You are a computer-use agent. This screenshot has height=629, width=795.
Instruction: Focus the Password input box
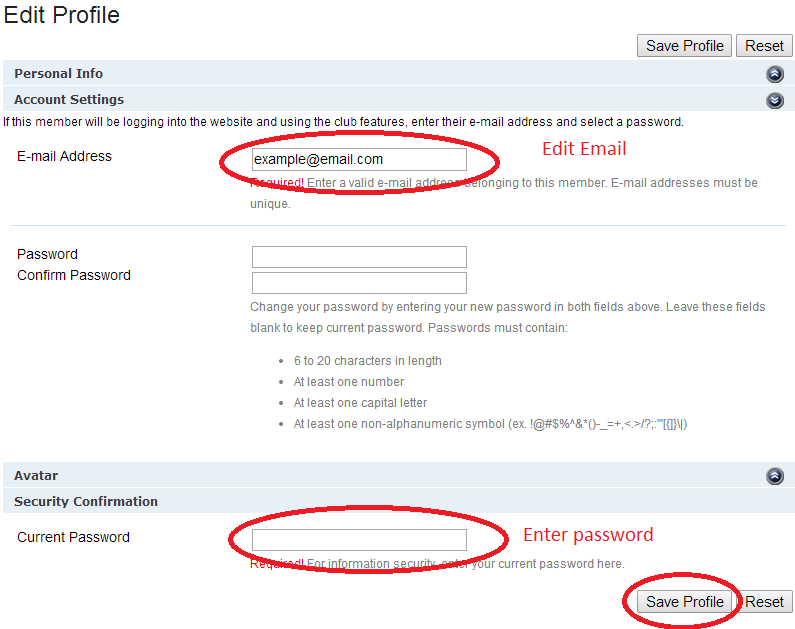359,257
